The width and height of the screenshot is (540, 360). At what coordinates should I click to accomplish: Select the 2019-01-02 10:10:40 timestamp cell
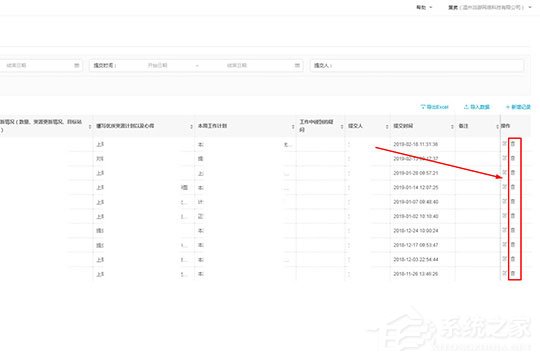point(416,216)
